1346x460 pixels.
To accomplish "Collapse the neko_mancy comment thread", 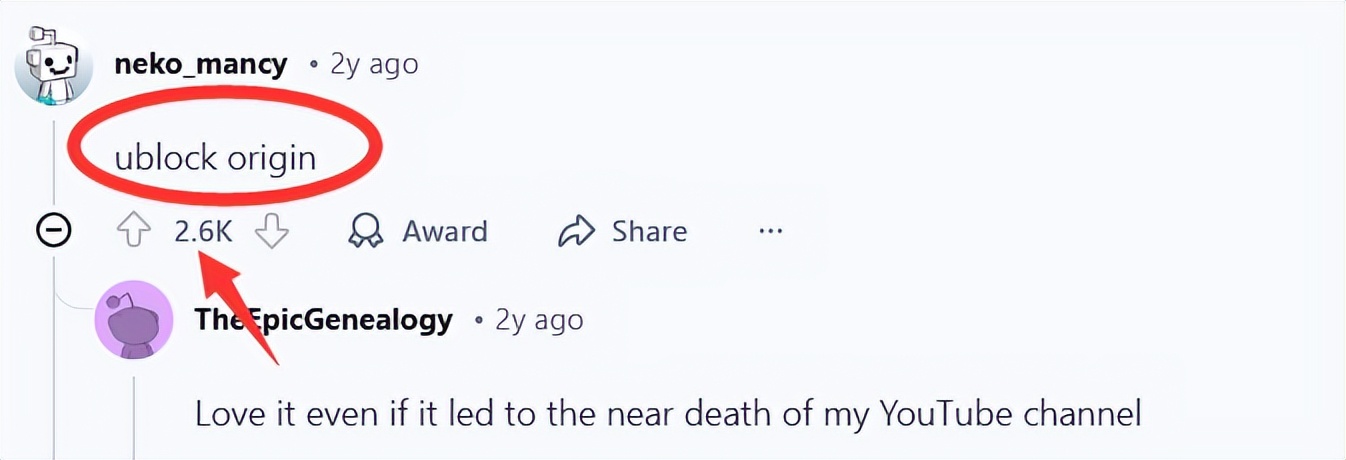I will click(x=53, y=232).
